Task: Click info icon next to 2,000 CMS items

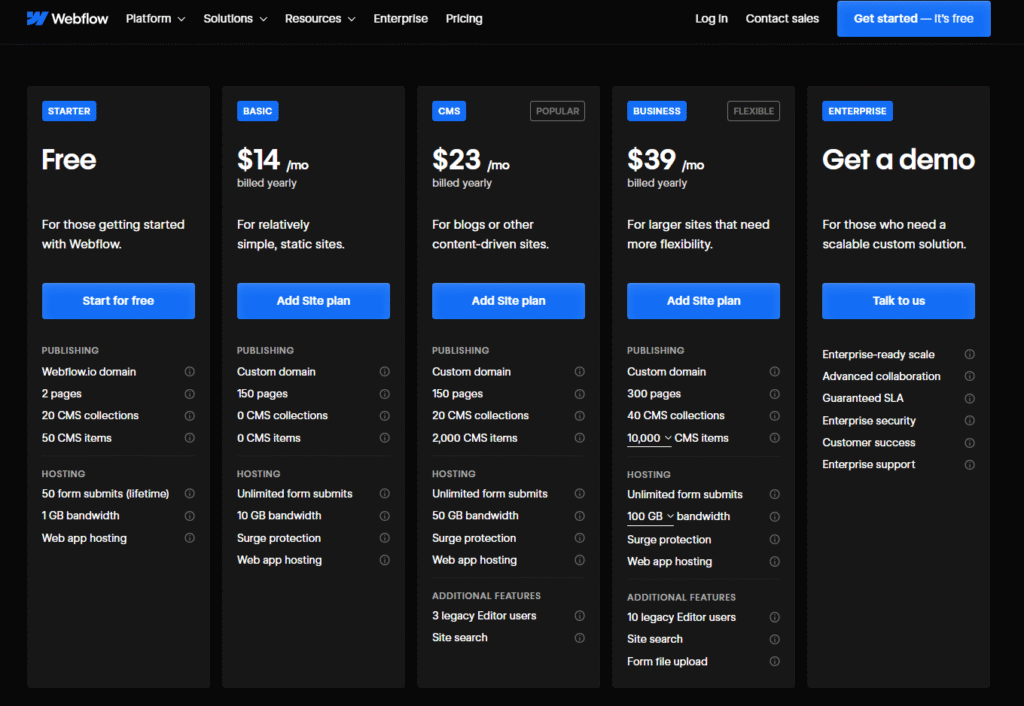Action: (x=580, y=438)
